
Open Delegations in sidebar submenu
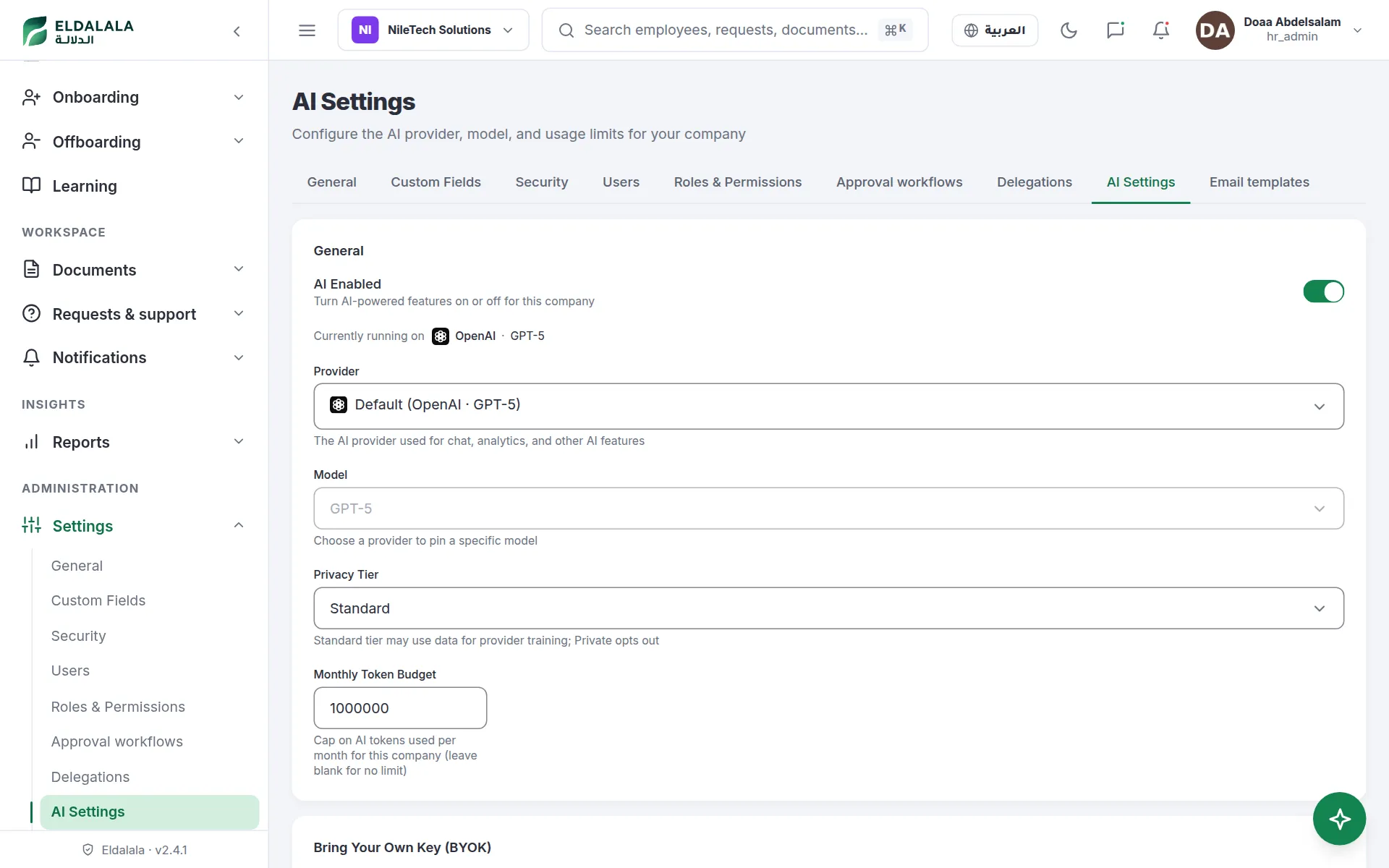[90, 777]
